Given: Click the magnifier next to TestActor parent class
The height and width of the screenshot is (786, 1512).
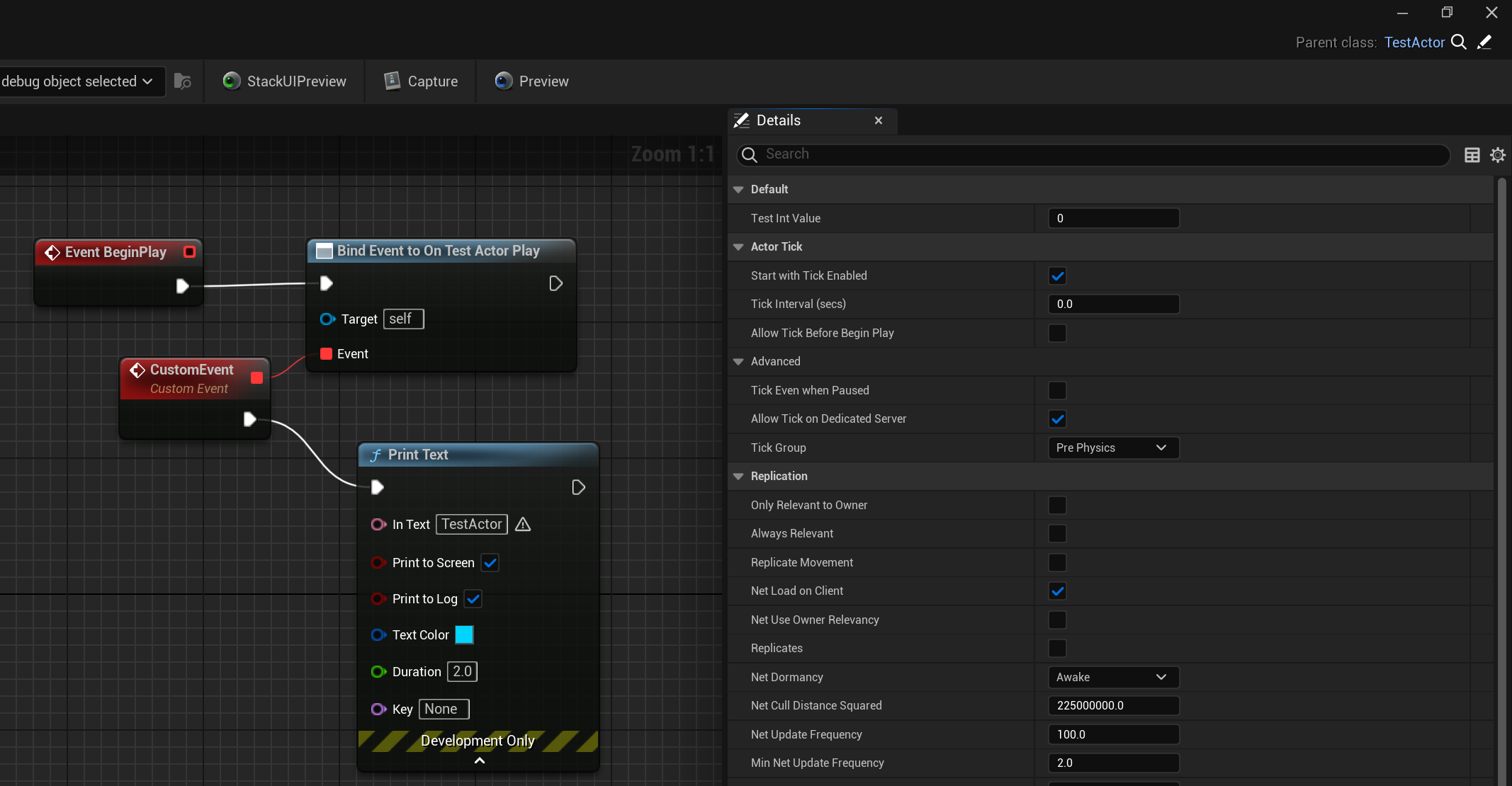Looking at the screenshot, I should pos(1459,42).
